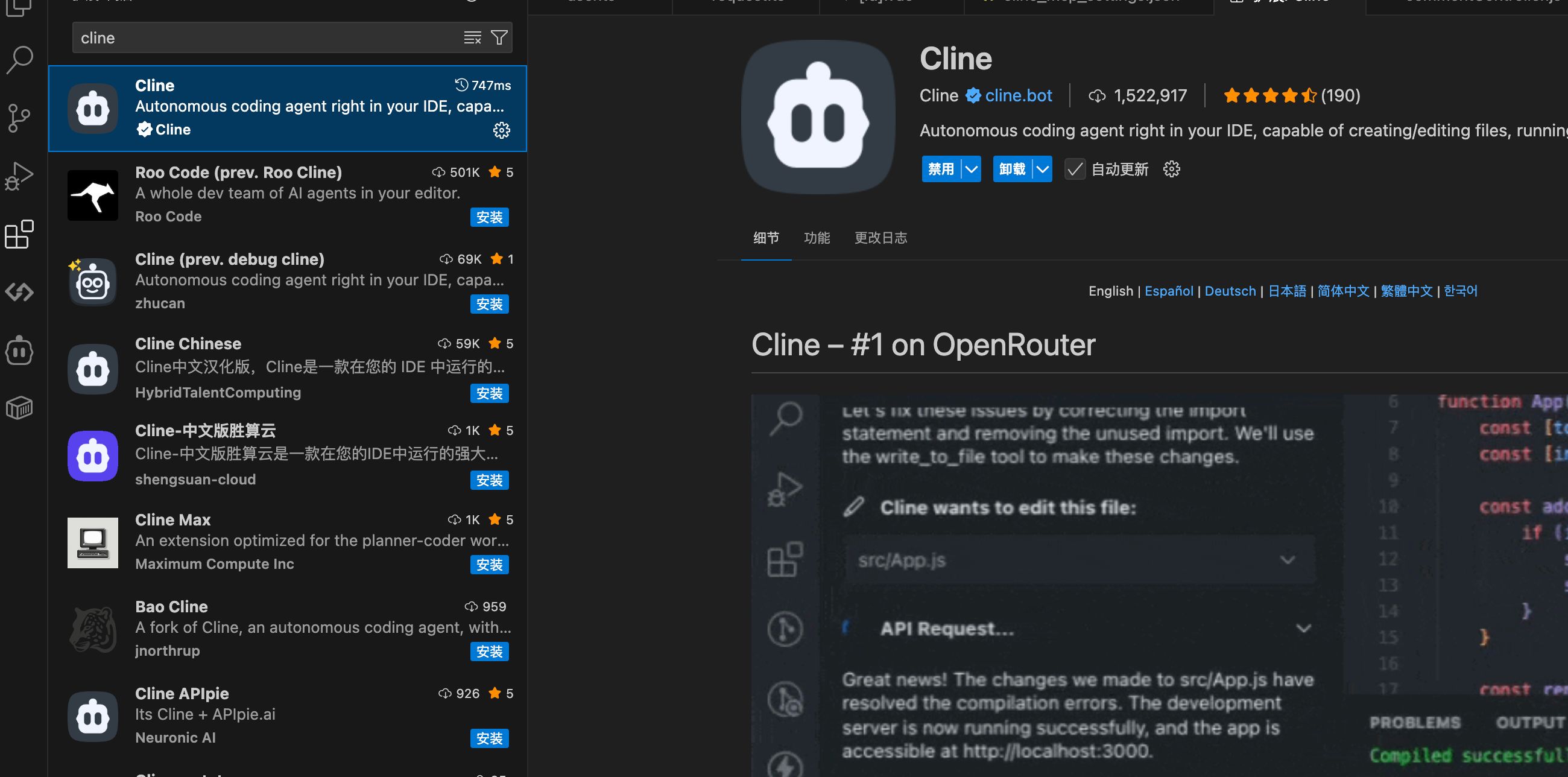Toggle the 自动更新 checkbox
1568x777 pixels.
[x=1075, y=170]
